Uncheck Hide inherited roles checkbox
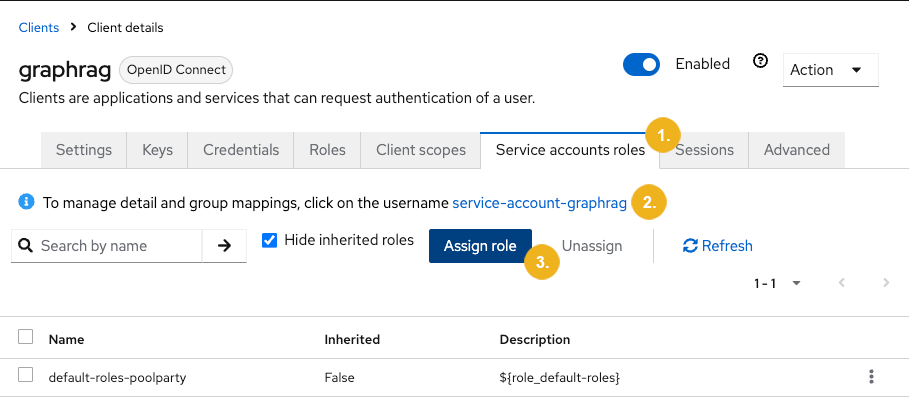 click(x=270, y=240)
